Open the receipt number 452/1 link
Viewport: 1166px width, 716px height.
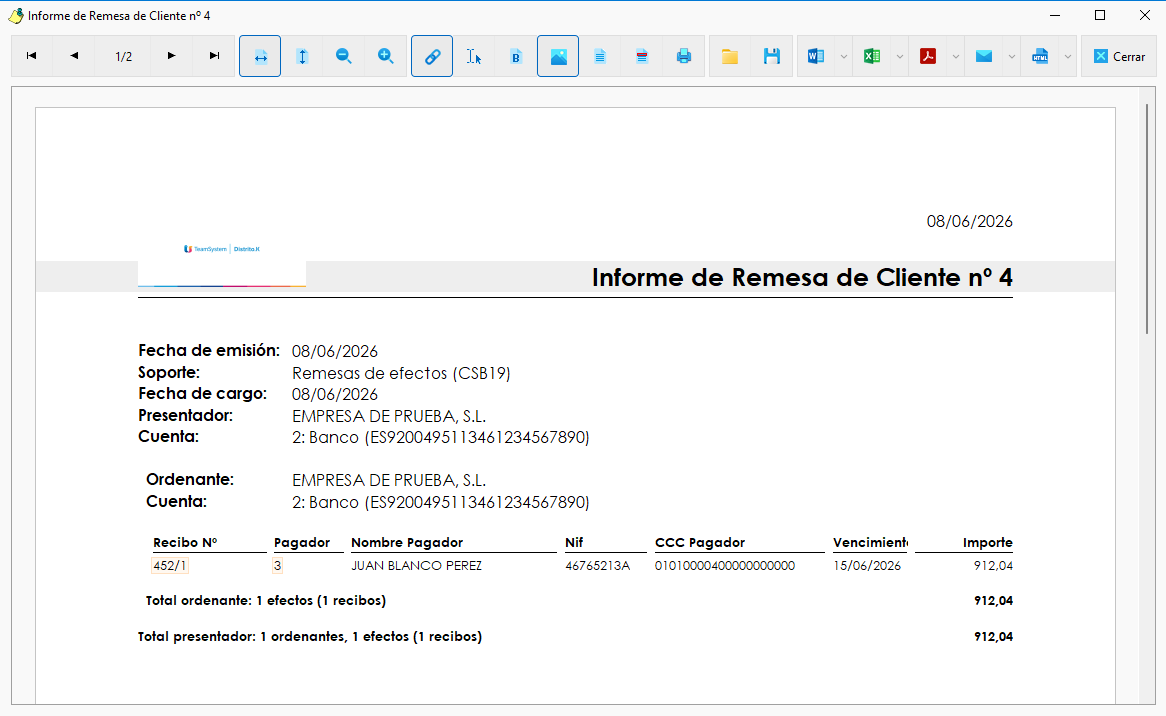170,566
